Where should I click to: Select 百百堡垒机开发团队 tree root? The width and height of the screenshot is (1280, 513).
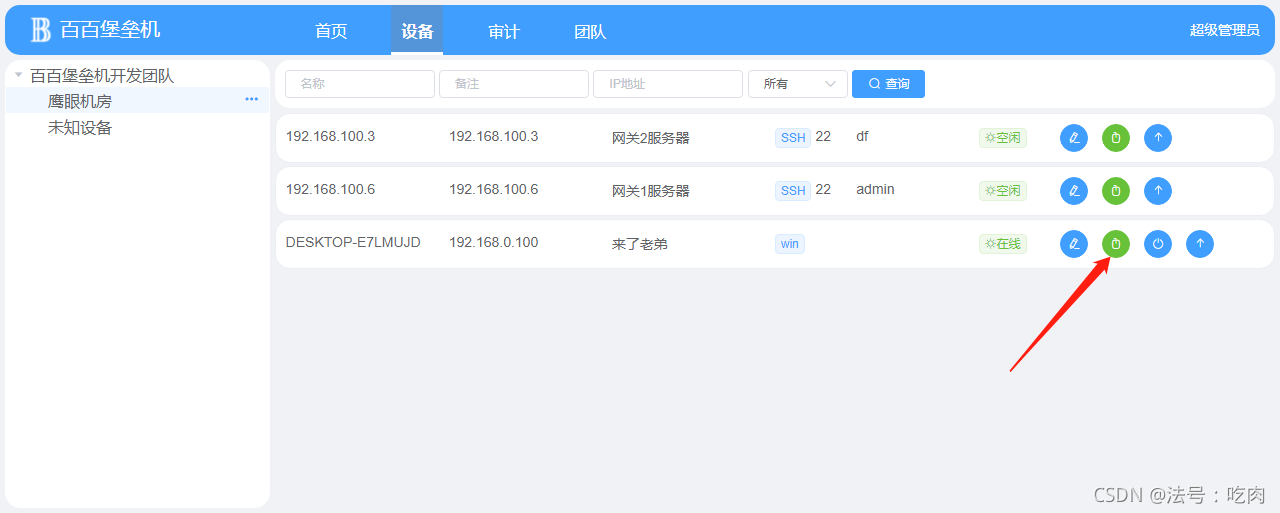pyautogui.click(x=102, y=75)
